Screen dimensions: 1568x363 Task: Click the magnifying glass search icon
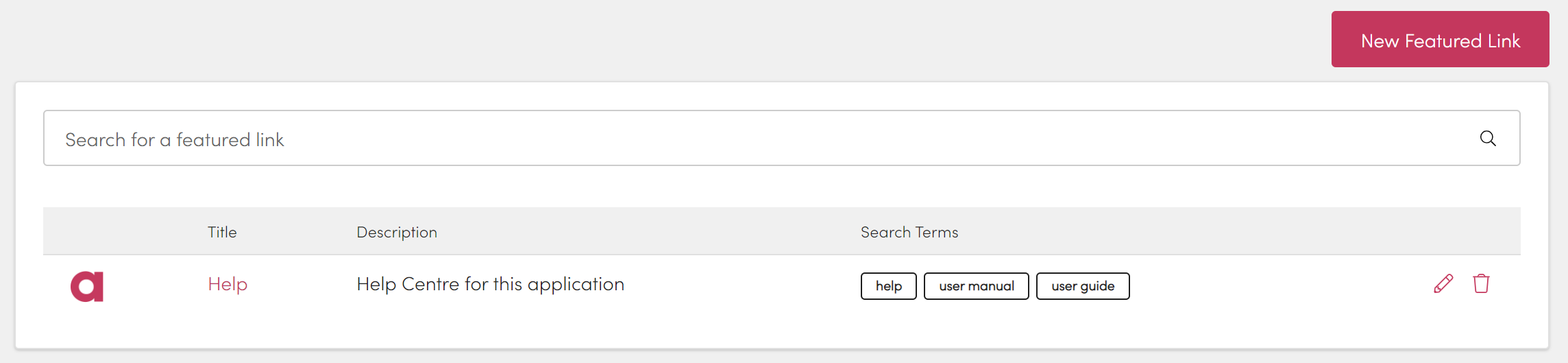click(1487, 139)
